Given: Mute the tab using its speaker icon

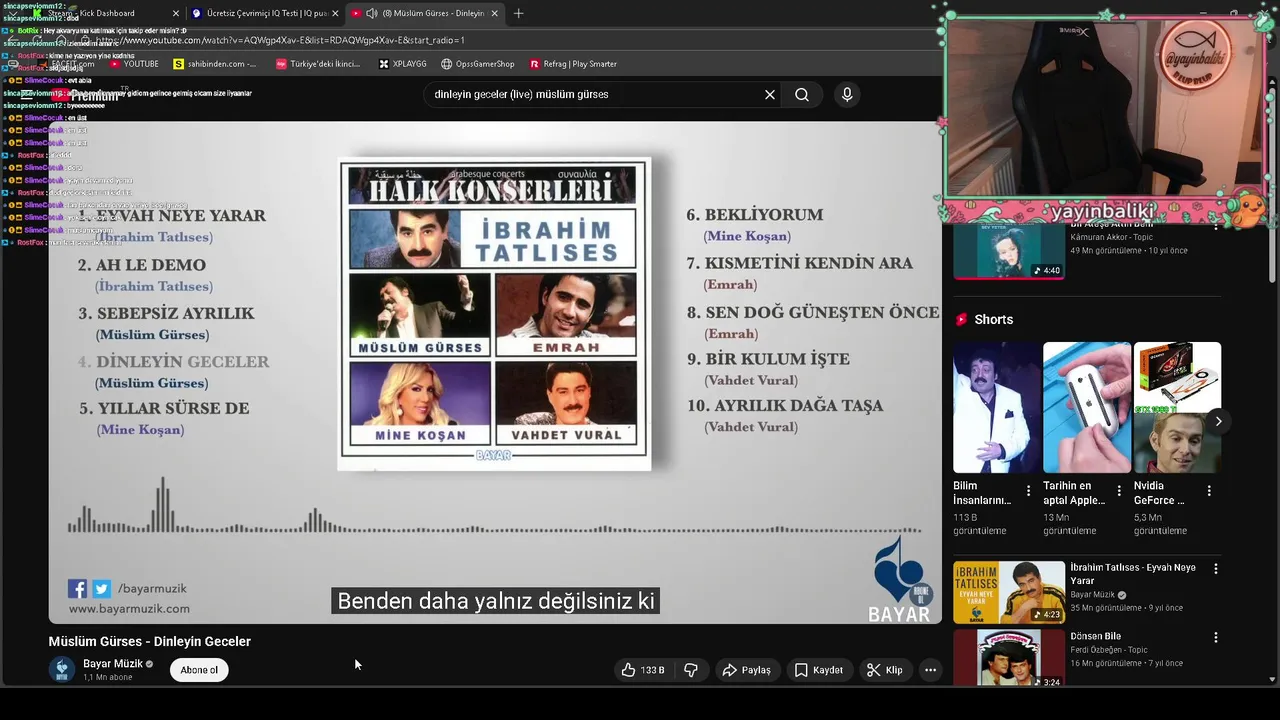Looking at the screenshot, I should [372, 13].
